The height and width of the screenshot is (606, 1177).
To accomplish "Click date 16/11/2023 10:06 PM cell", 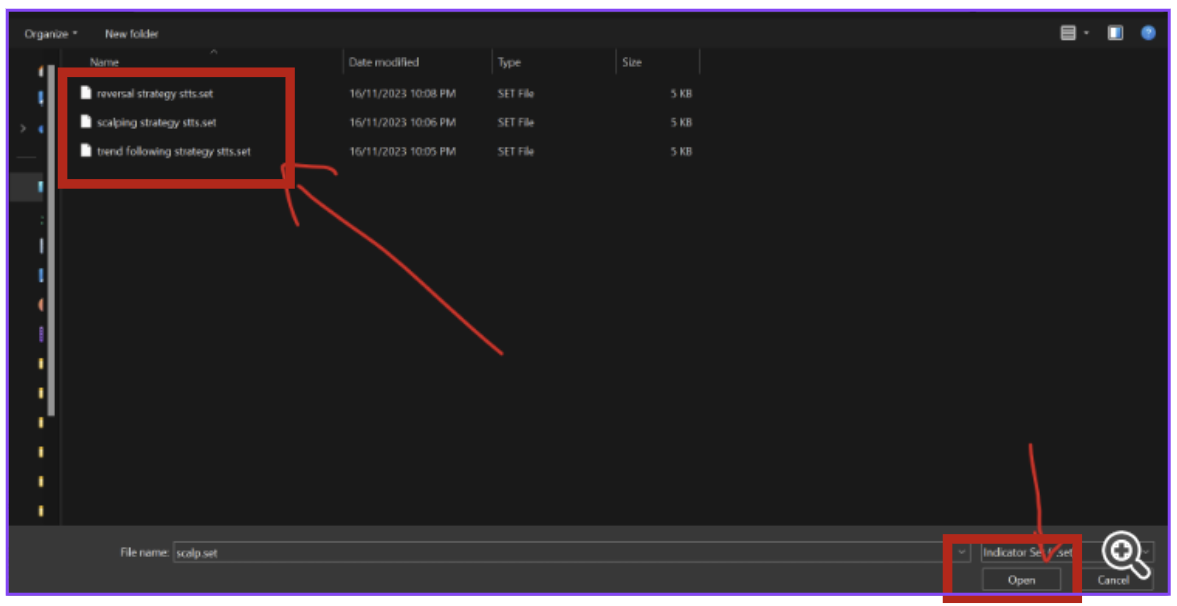I will [402, 122].
